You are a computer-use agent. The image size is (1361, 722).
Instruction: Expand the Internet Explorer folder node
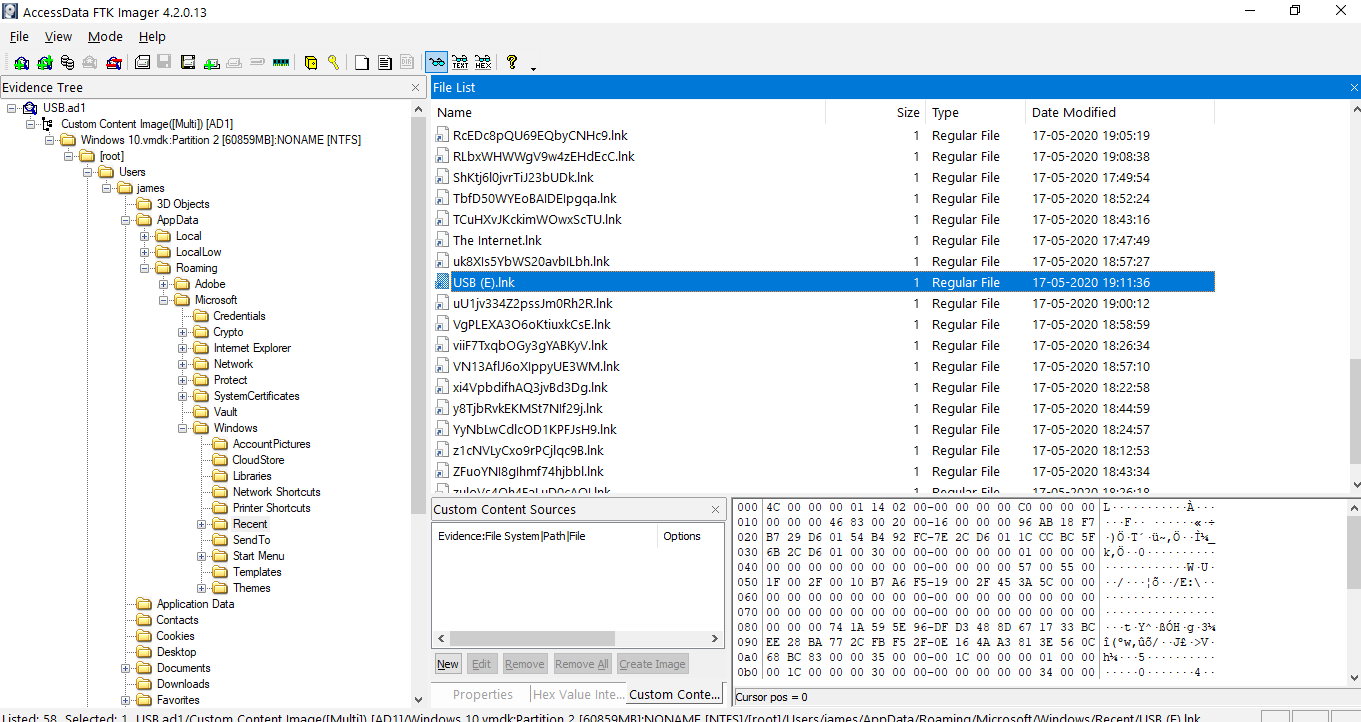pos(183,348)
